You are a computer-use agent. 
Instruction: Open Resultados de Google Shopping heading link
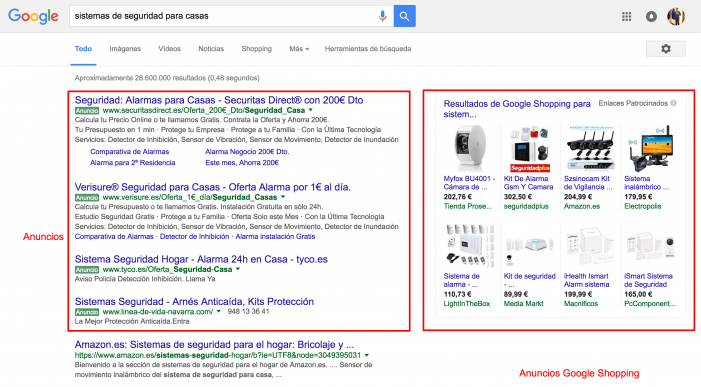tap(517, 109)
